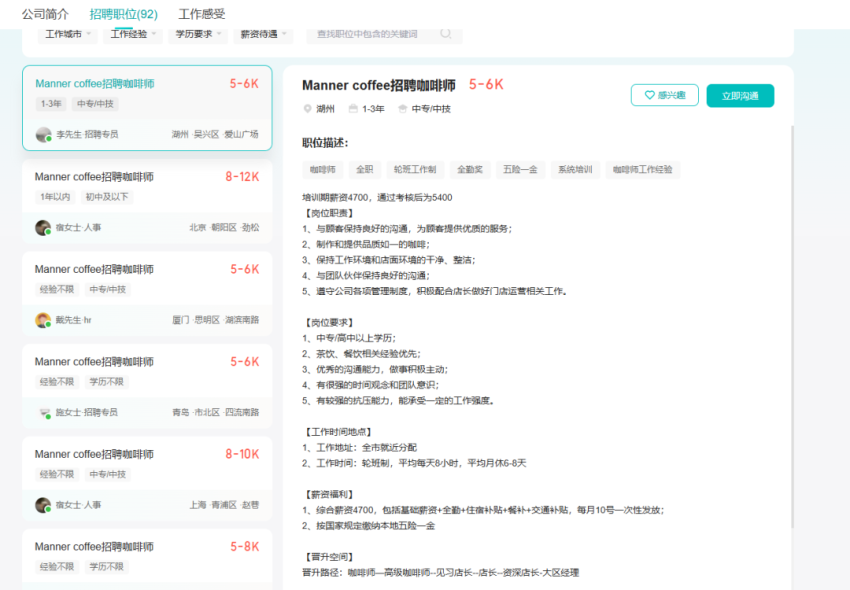
Task: Open the 青岛 市北区 job card title
Action: point(94,362)
